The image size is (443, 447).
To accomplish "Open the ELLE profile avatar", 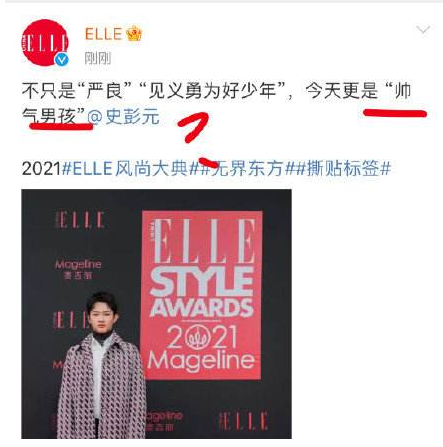I will [45, 42].
